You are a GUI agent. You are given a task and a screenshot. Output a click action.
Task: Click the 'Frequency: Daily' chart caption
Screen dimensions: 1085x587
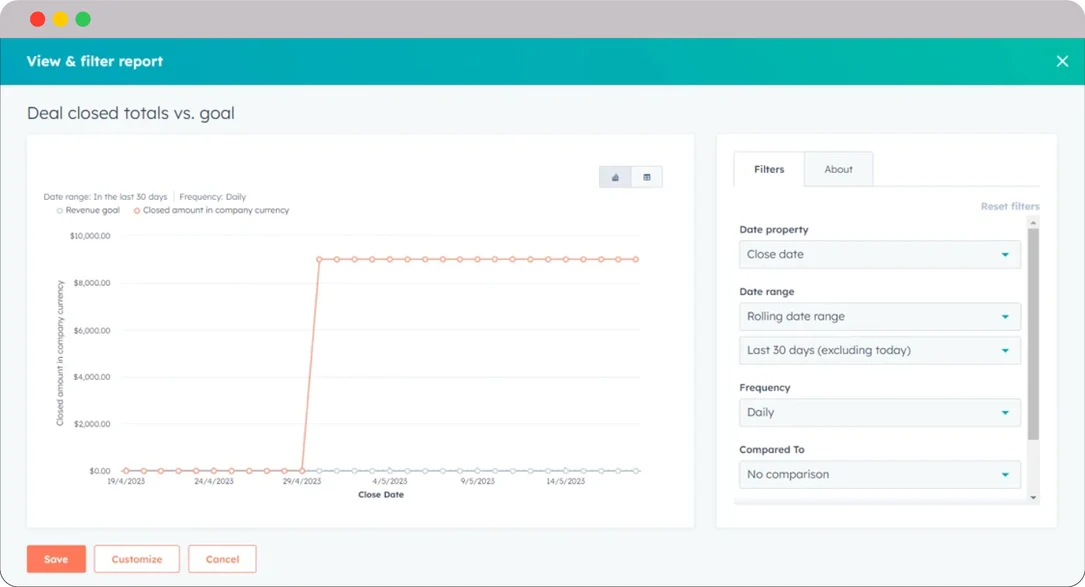(x=212, y=197)
